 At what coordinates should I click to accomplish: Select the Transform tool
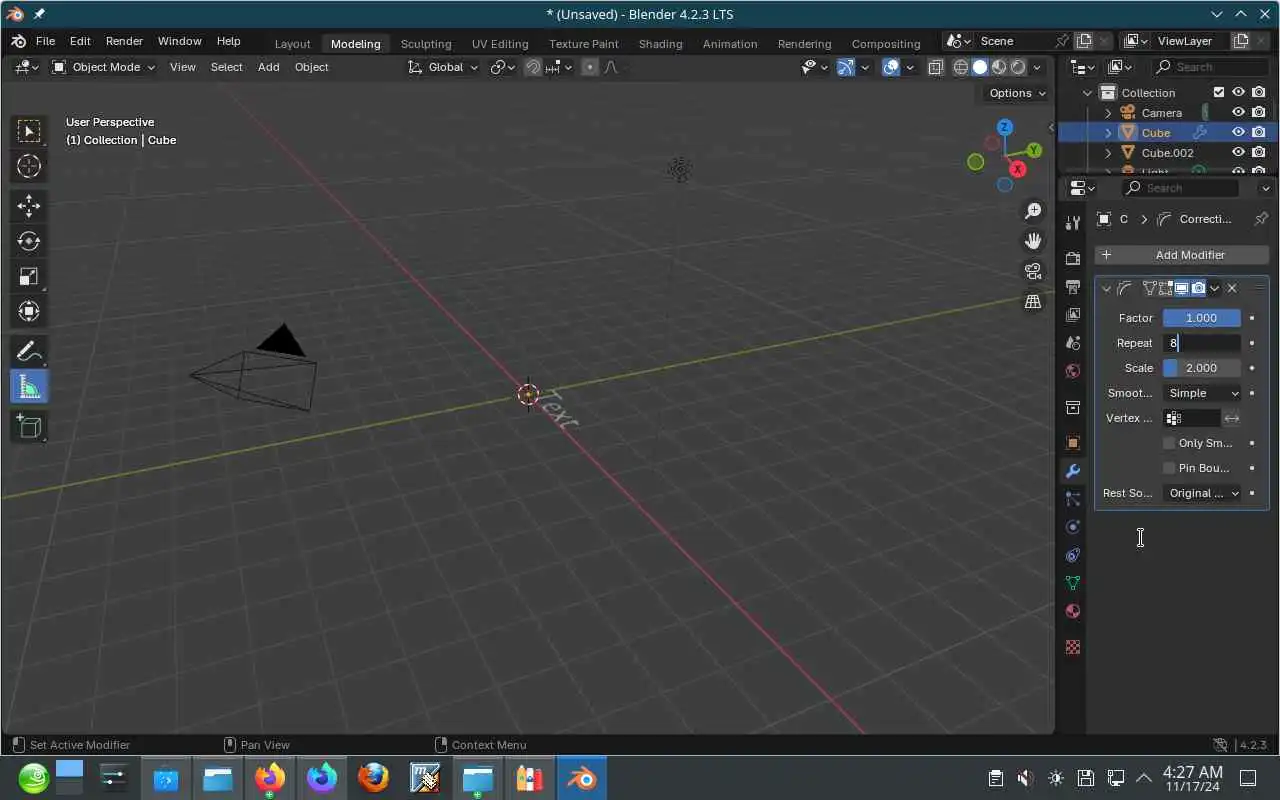click(x=29, y=311)
